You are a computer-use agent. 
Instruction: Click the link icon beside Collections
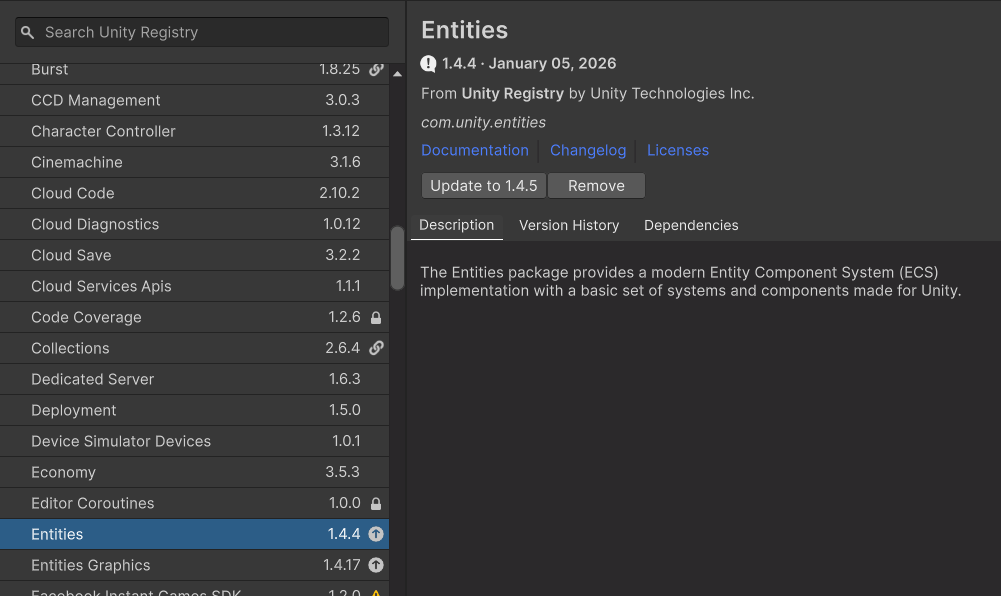tap(376, 348)
